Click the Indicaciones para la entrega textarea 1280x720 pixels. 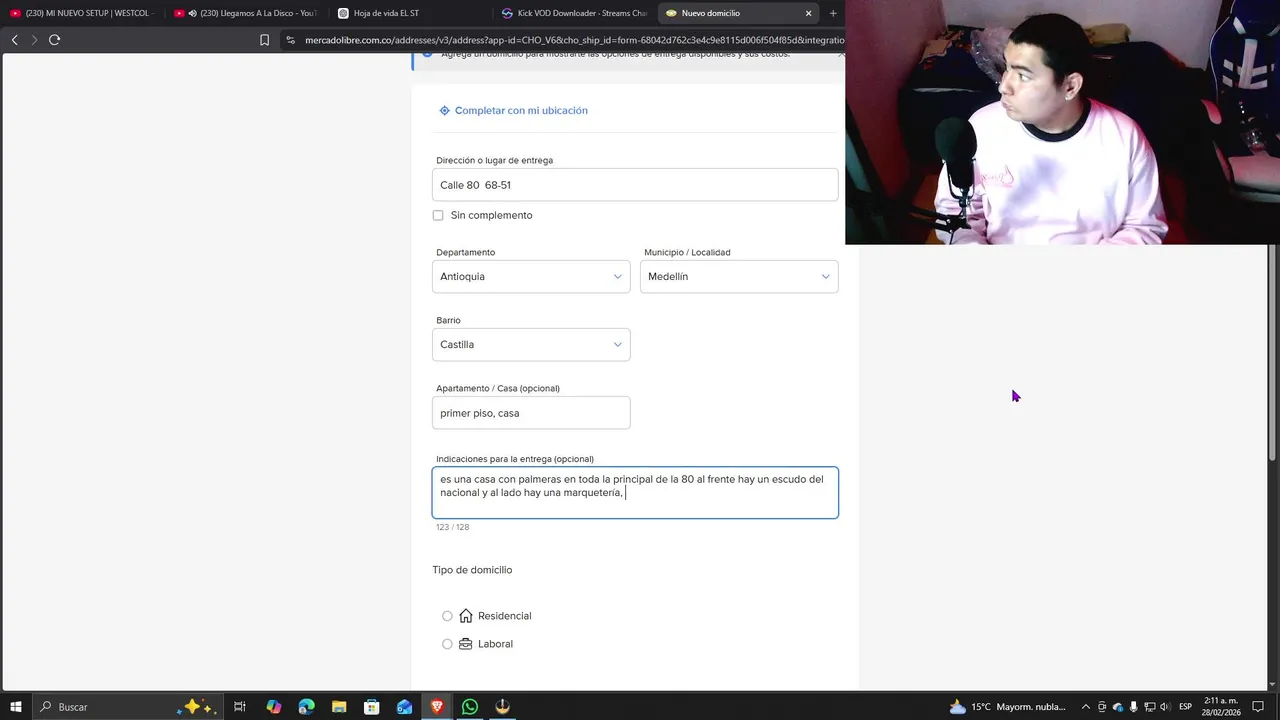(x=635, y=493)
